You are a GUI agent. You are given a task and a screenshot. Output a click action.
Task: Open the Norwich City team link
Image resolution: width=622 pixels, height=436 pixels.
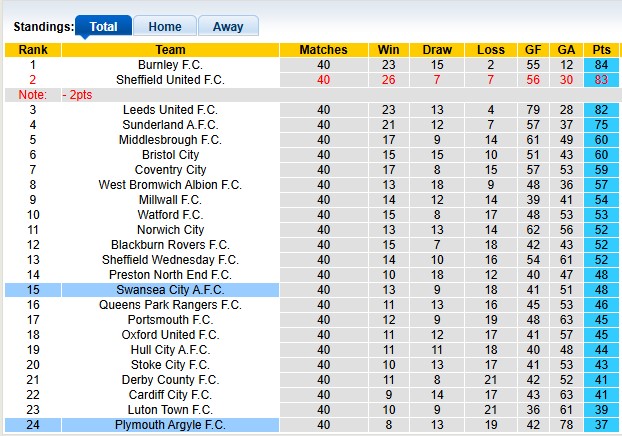click(x=170, y=230)
